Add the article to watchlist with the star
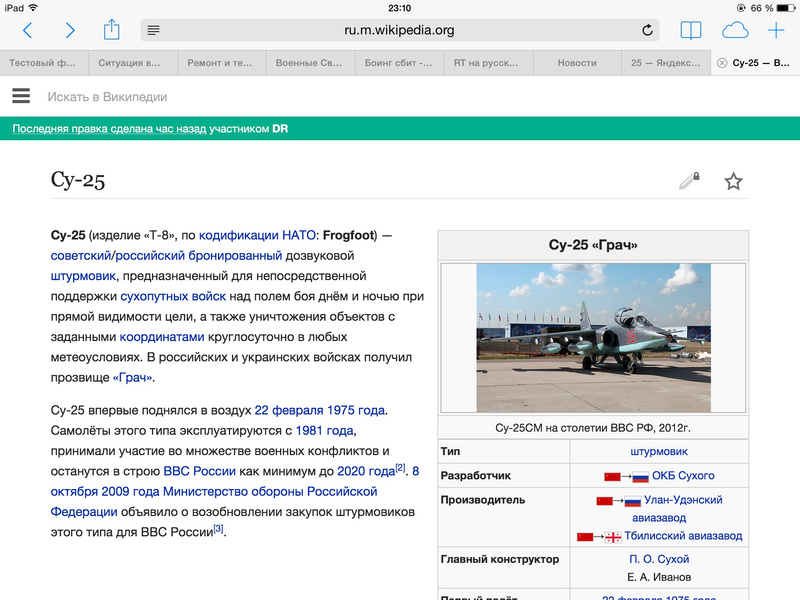Image resolution: width=800 pixels, height=600 pixels. coord(733,181)
